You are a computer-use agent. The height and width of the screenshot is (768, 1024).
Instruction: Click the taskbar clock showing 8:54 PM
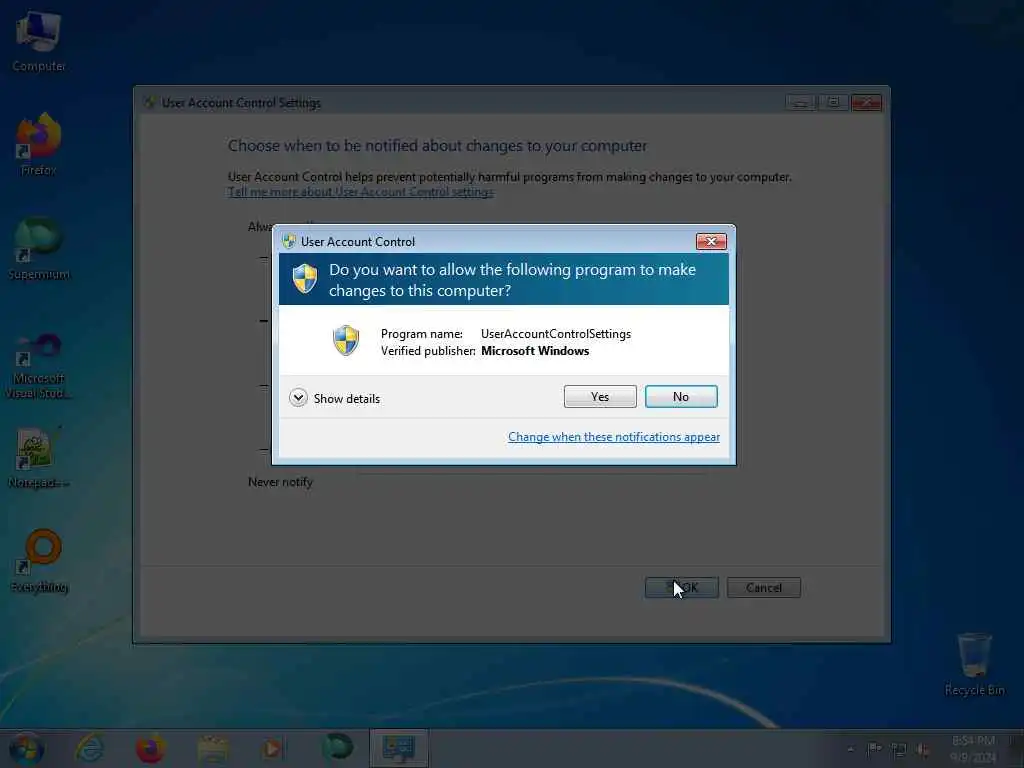973,748
